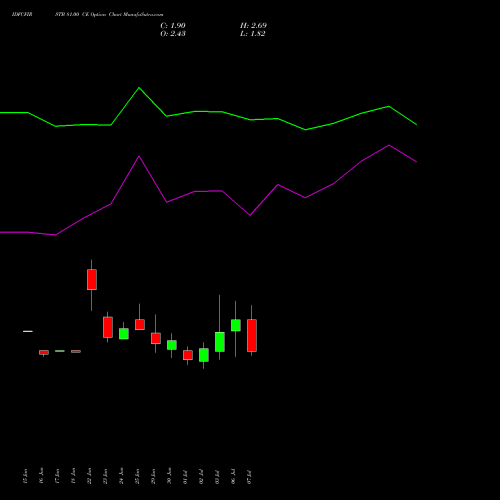This screenshot has width=500, height=500.
Task: Click the first peak of the purple line
Action: tap(139, 156)
